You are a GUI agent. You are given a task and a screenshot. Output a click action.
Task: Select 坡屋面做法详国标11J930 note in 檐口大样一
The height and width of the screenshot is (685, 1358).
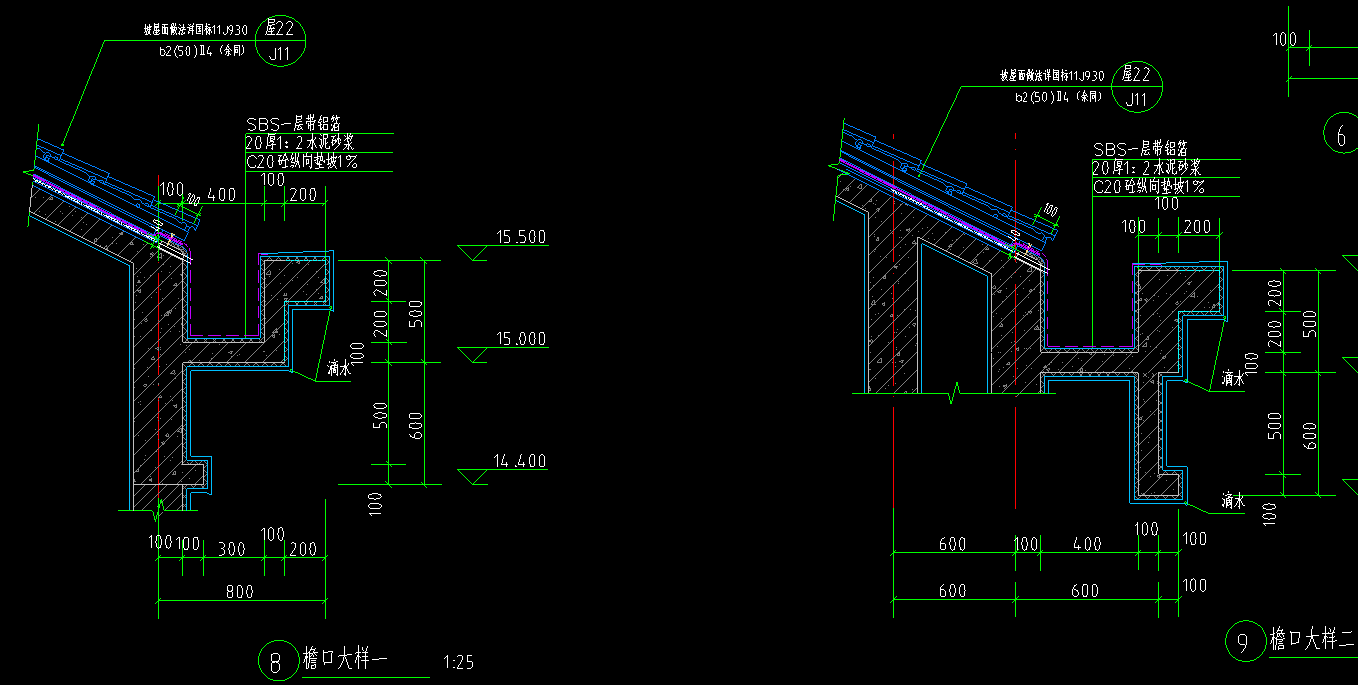pyautogui.click(x=195, y=30)
